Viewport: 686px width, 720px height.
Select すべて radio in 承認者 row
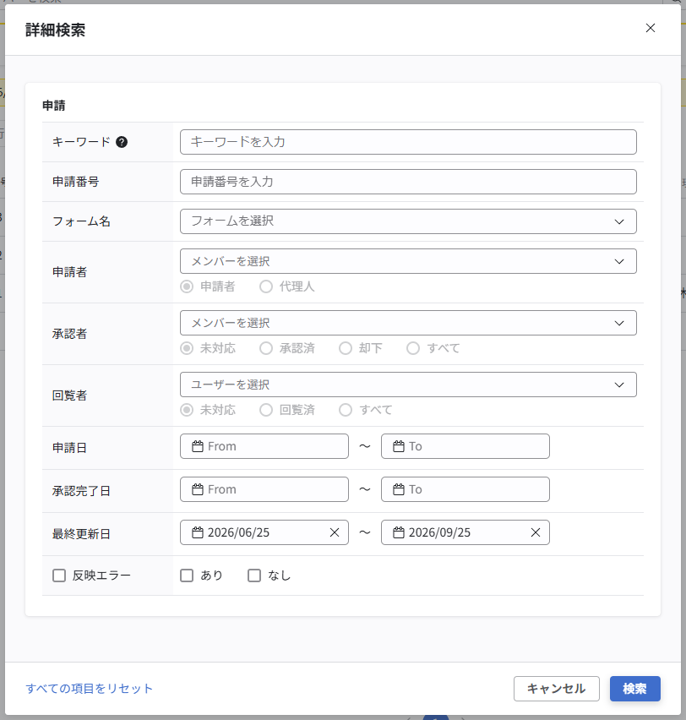click(x=413, y=348)
